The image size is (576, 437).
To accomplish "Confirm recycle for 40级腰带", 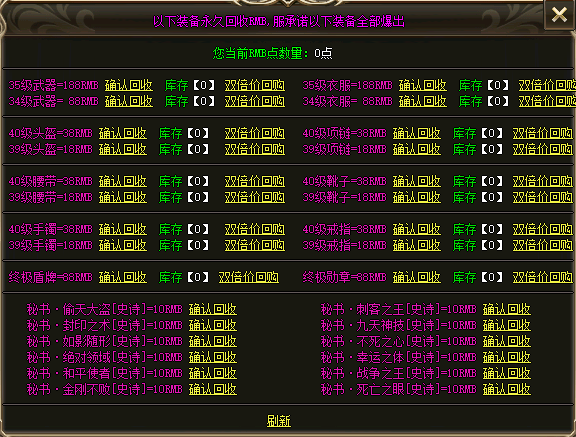I will coord(123,181).
